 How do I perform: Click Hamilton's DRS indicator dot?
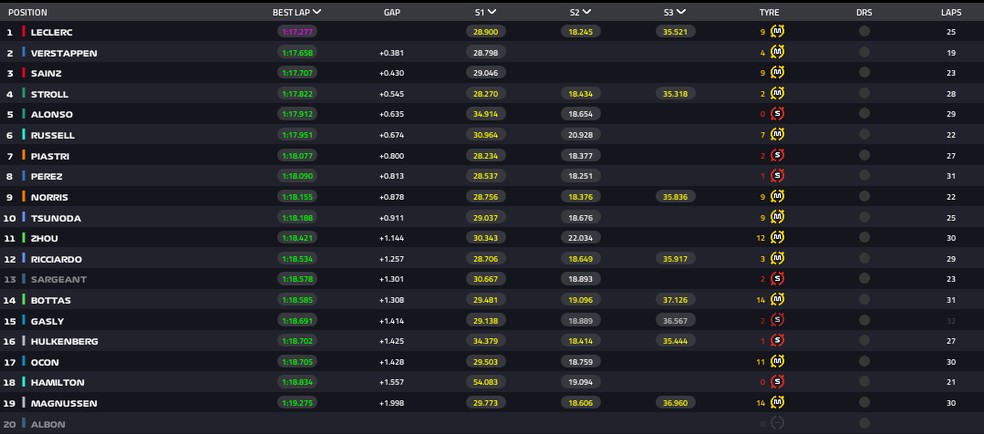pos(864,381)
